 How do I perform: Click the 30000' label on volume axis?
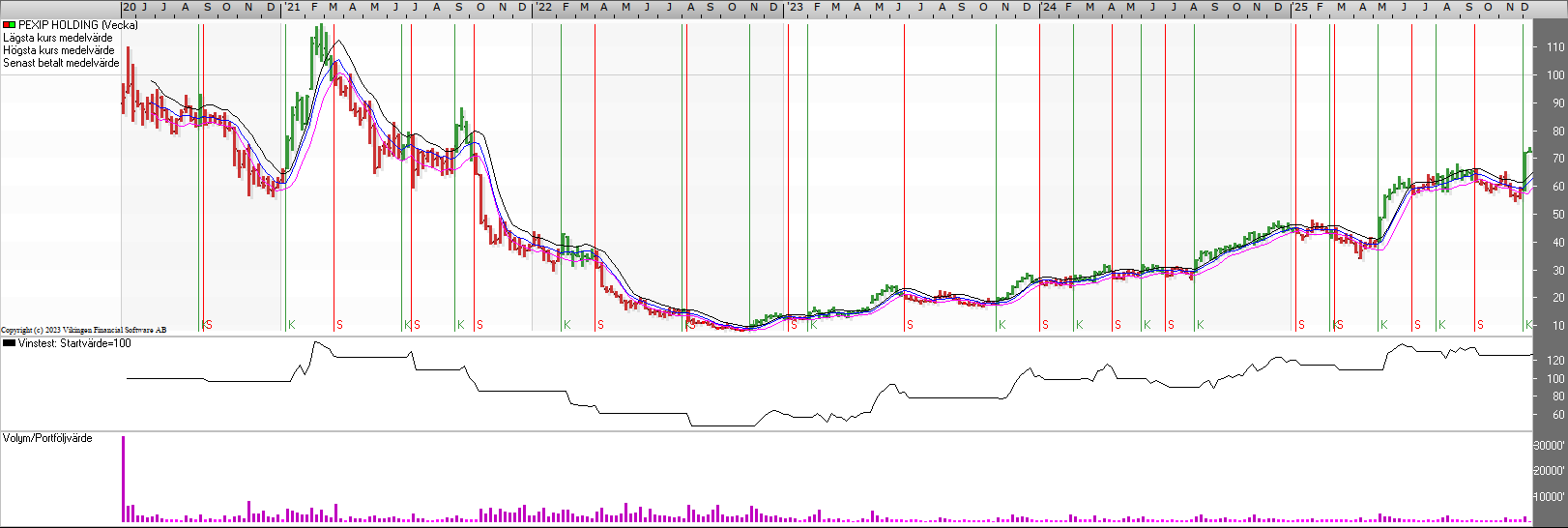pyautogui.click(x=1550, y=446)
